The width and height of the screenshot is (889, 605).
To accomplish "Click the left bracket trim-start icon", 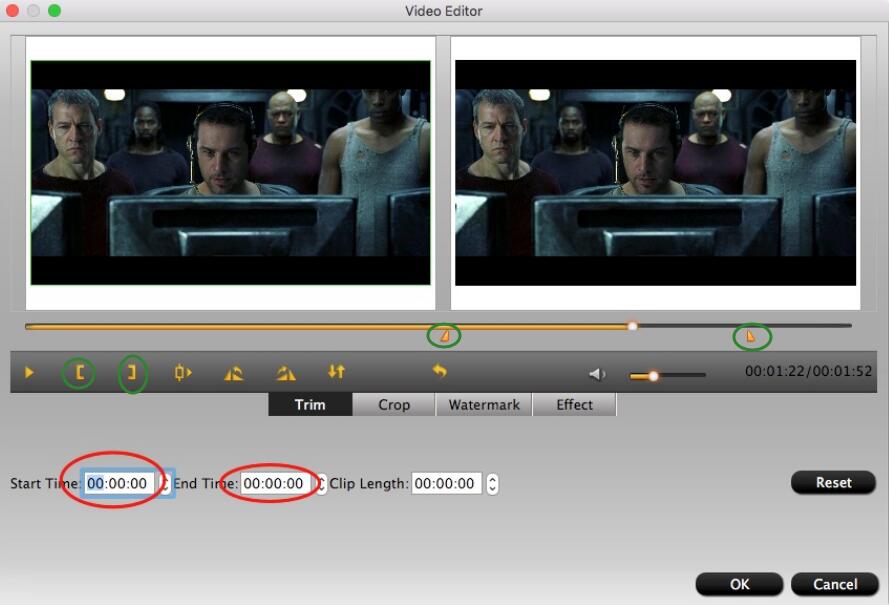I will point(80,373).
